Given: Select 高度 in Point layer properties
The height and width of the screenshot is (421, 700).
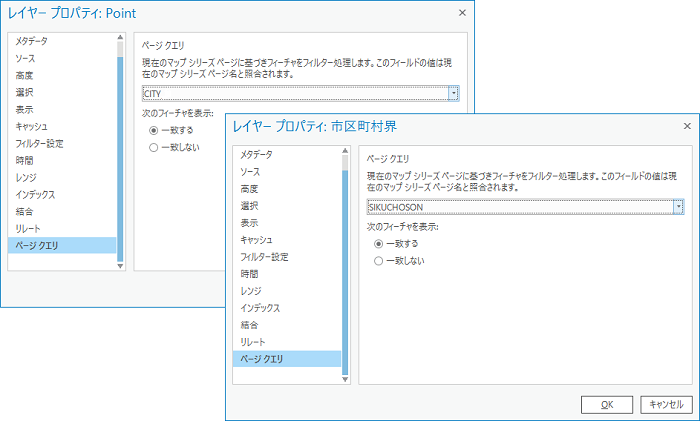Looking at the screenshot, I should (24, 75).
